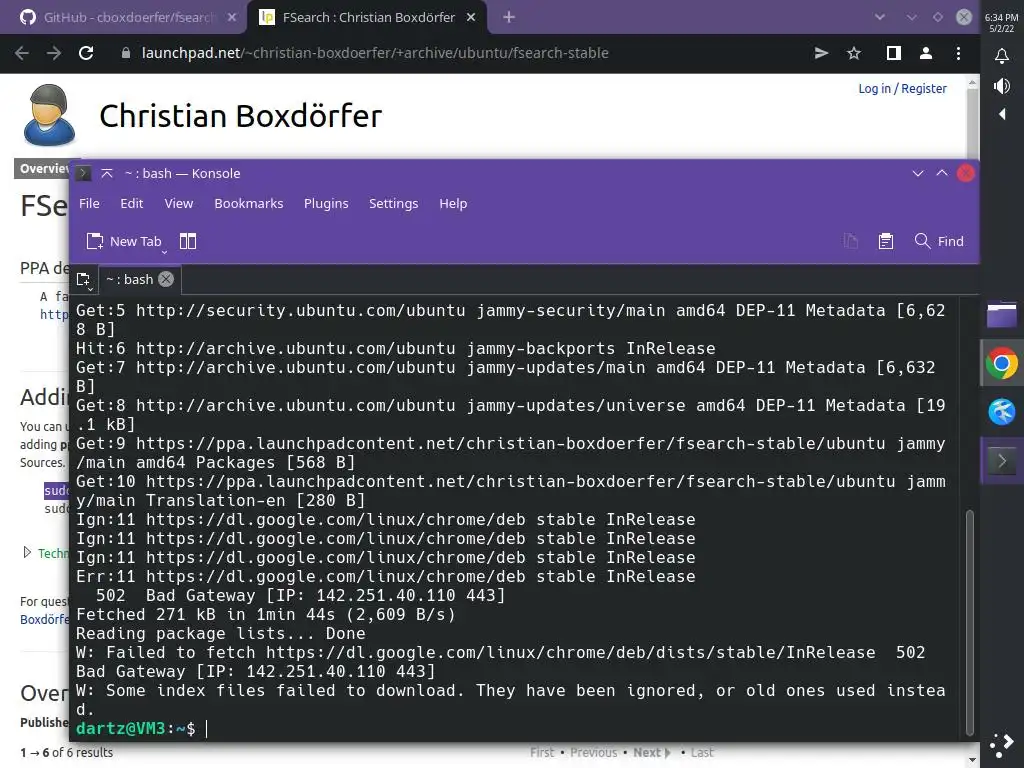
Task: Click the new tab icon beside bash tab
Action: coord(84,280)
